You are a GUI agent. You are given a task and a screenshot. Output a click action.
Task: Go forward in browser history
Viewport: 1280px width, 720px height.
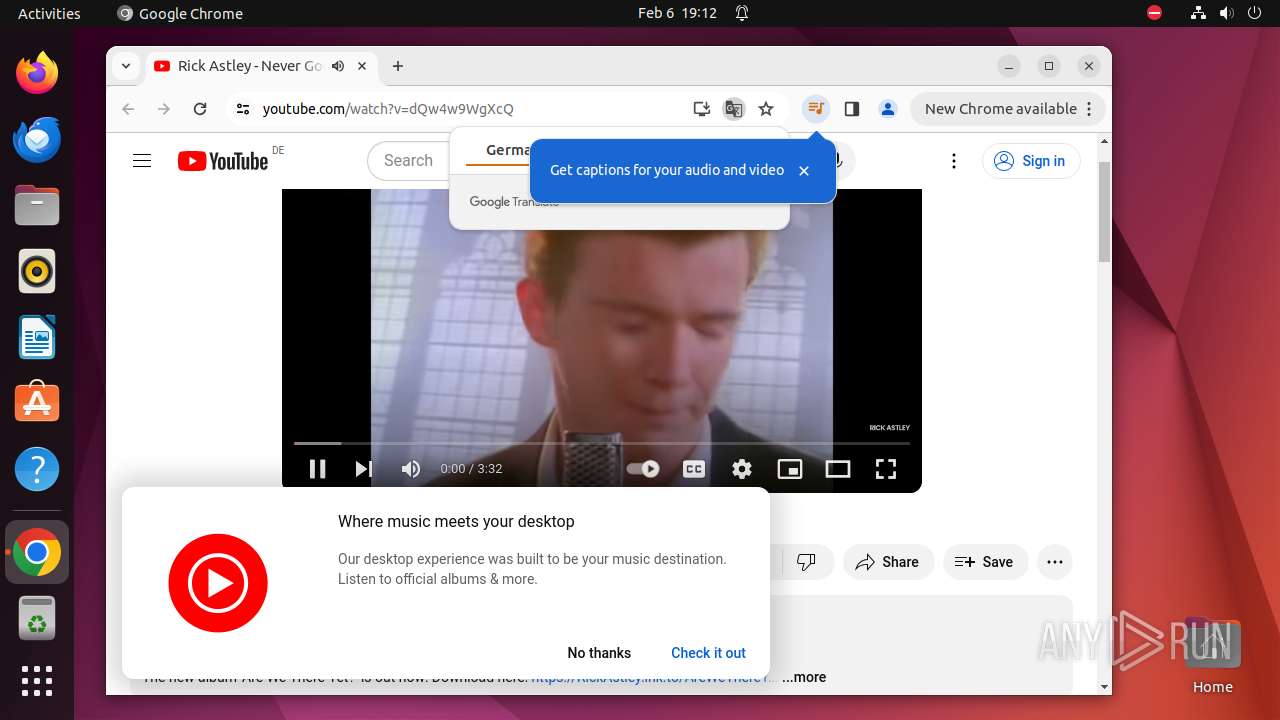tap(164, 109)
